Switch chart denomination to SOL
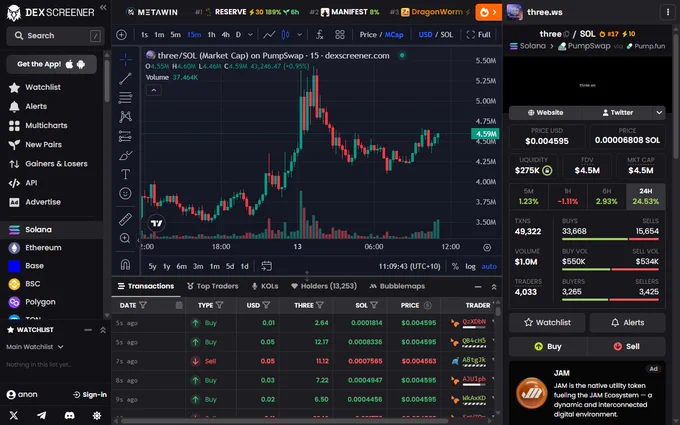This screenshot has width=680, height=425. tap(447, 35)
